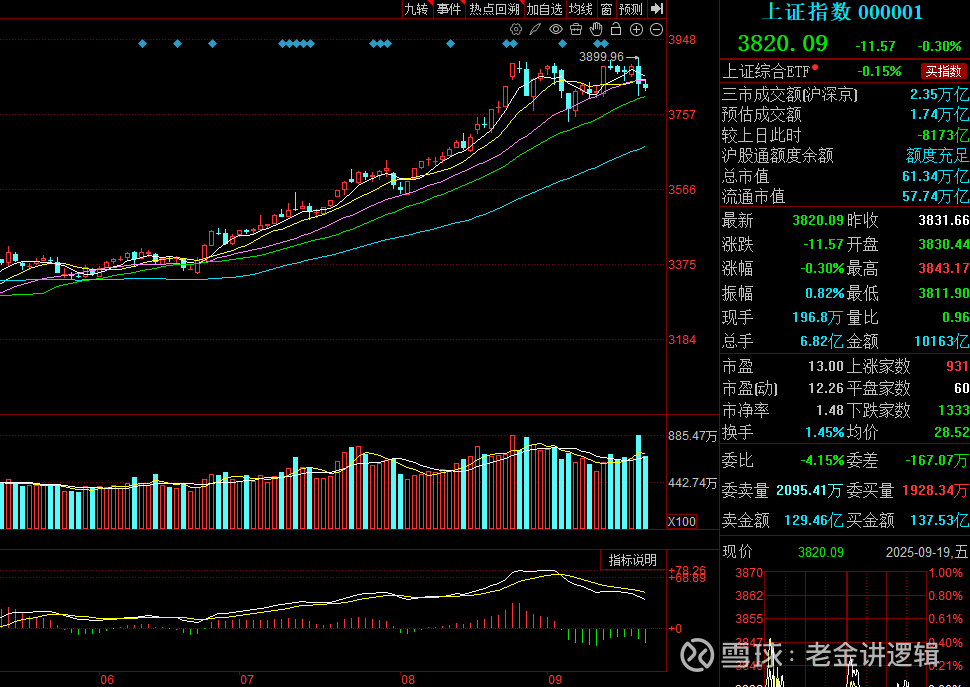The image size is (970, 687).
Task: Click the 昨收 value 3831.66
Action: coord(943,220)
